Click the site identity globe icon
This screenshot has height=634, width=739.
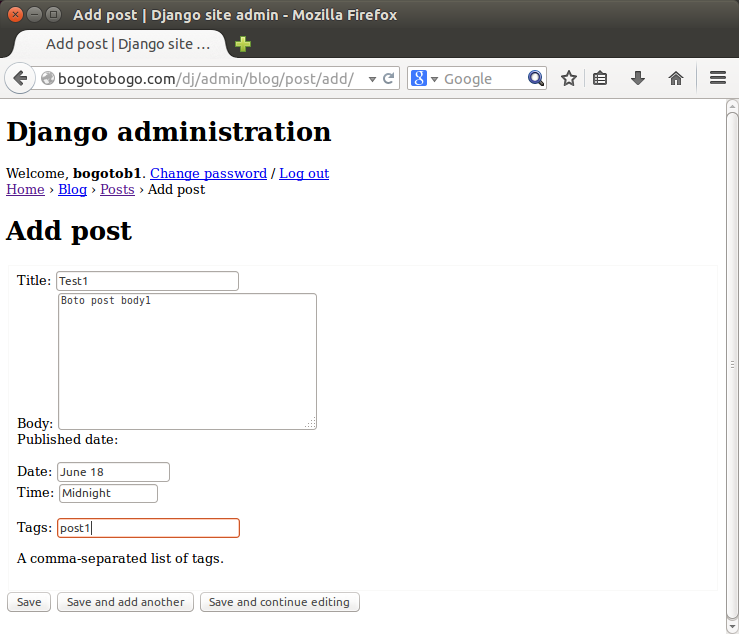(48, 78)
